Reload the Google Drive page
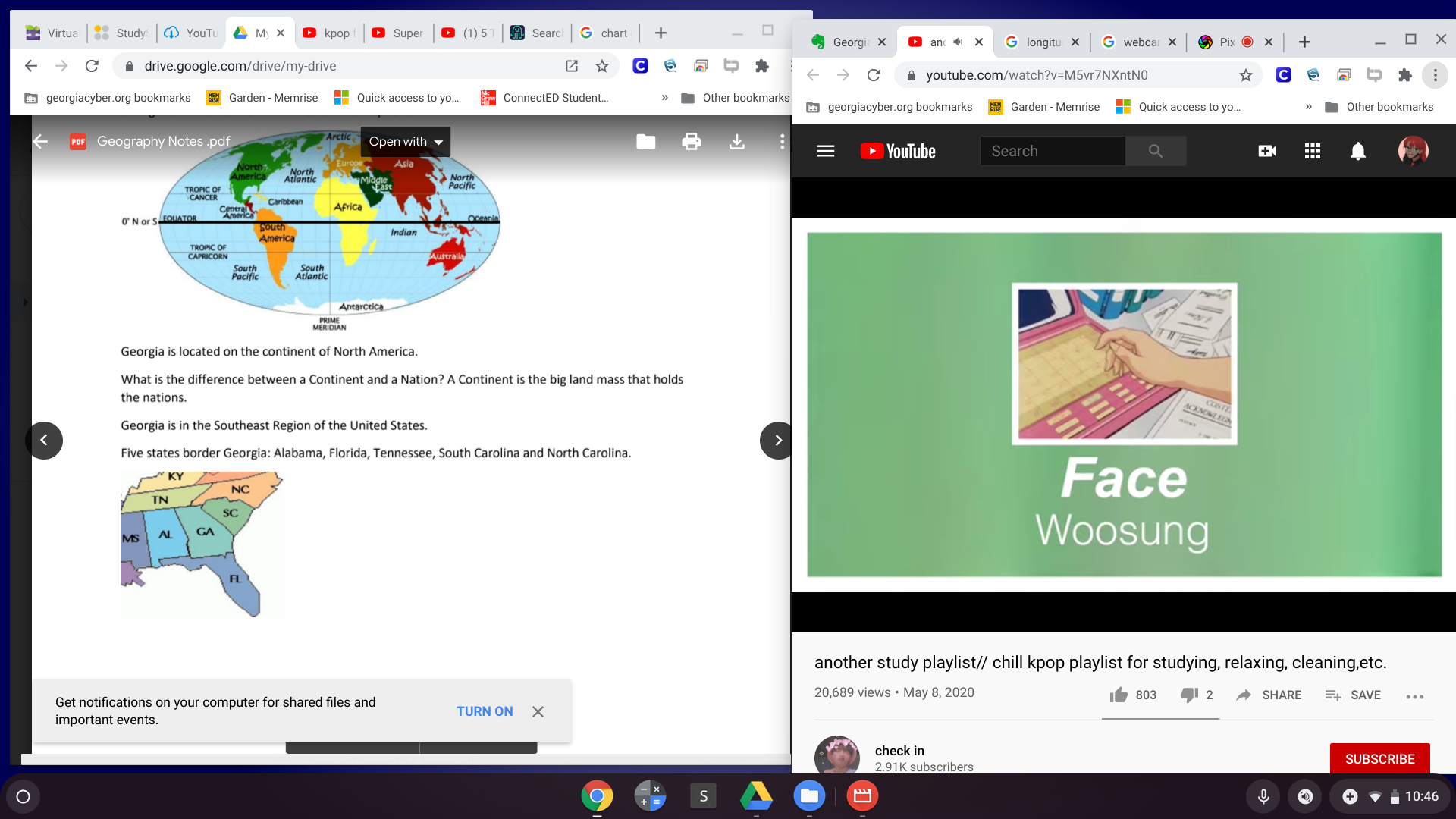The height and width of the screenshot is (819, 1456). (92, 66)
